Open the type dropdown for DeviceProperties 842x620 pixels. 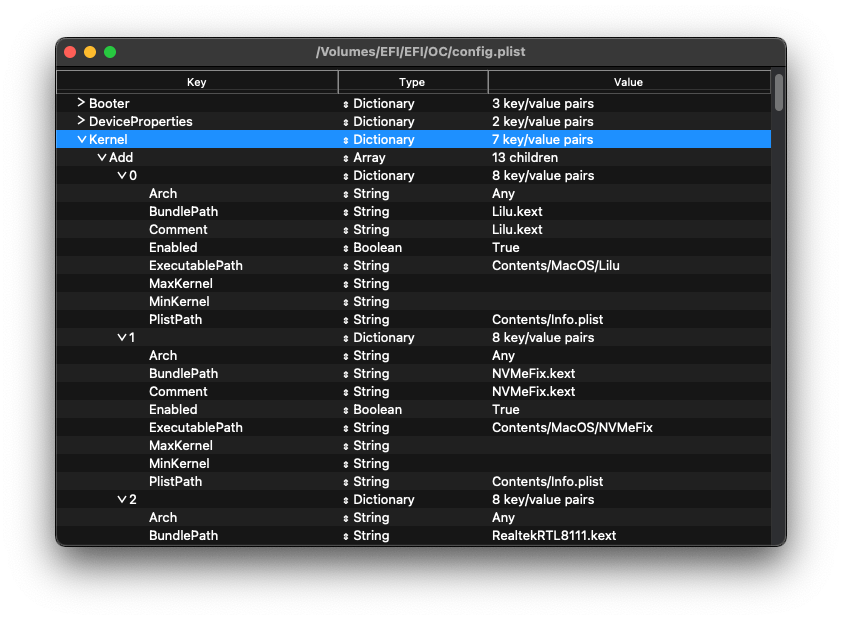(346, 122)
